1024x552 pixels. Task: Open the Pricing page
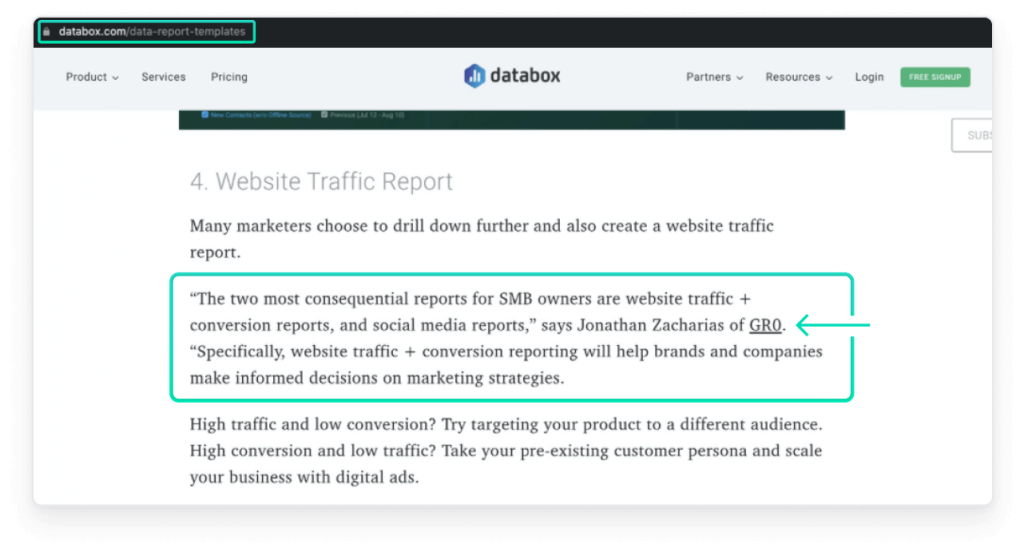(x=229, y=77)
